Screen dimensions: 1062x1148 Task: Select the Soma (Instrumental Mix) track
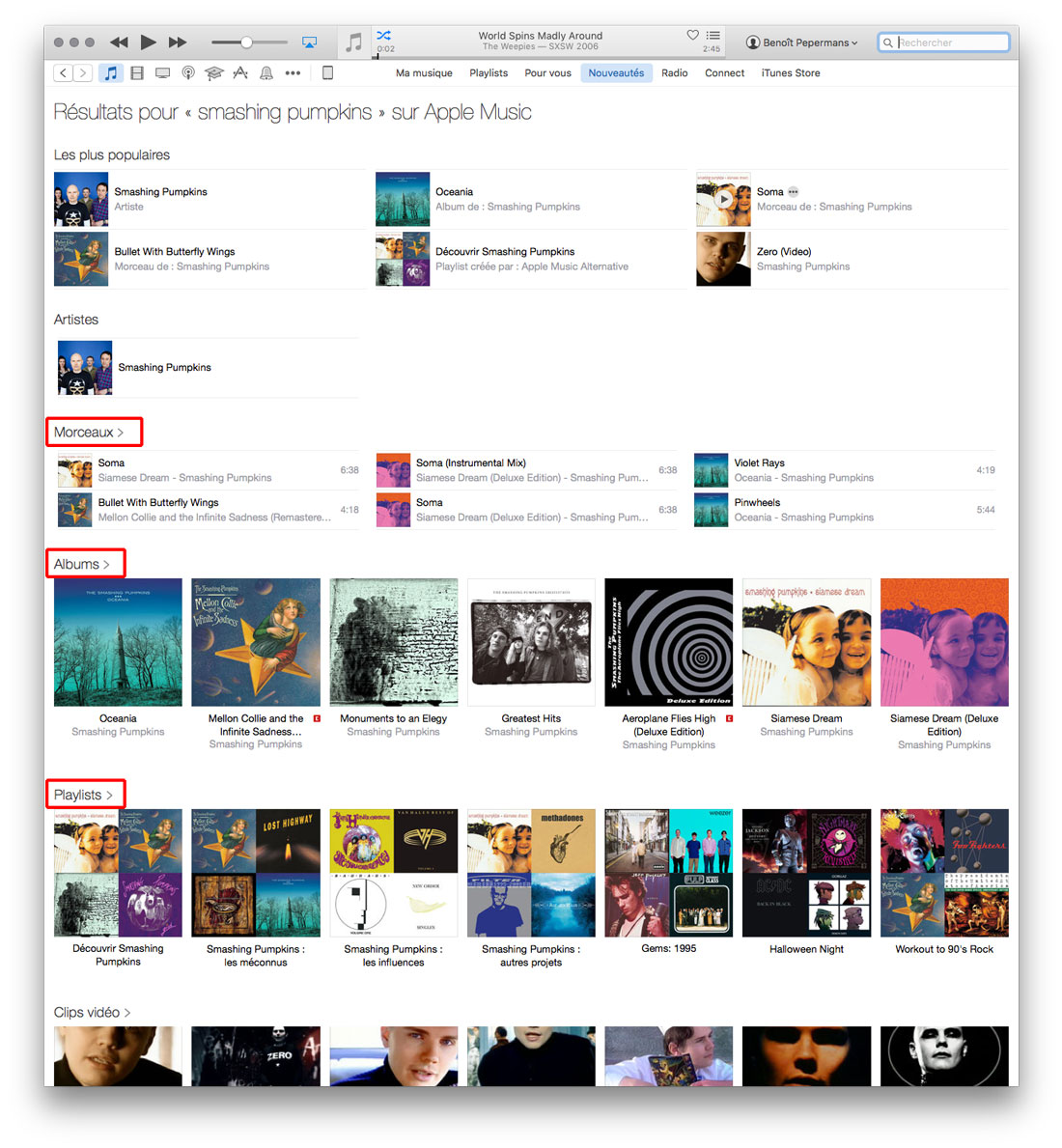526,470
